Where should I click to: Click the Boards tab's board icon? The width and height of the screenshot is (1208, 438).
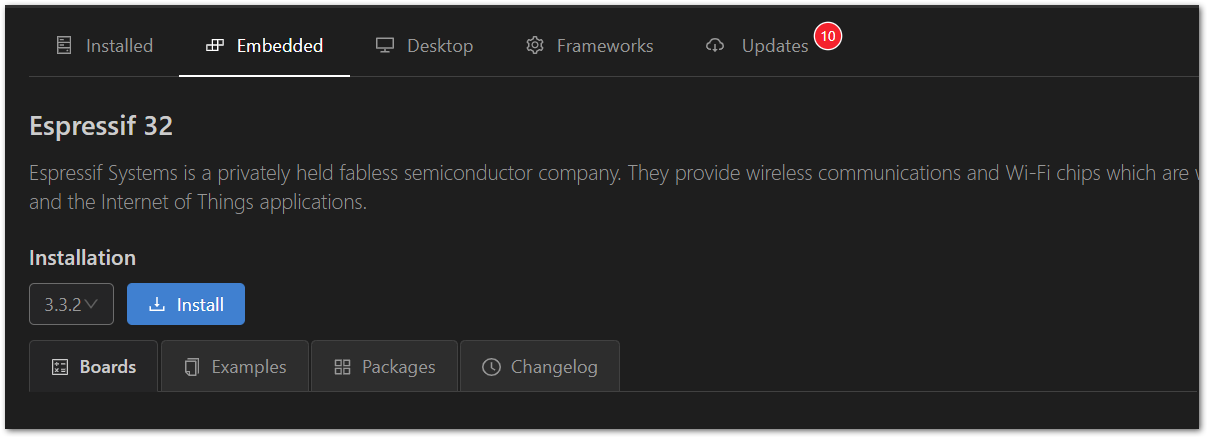60,367
